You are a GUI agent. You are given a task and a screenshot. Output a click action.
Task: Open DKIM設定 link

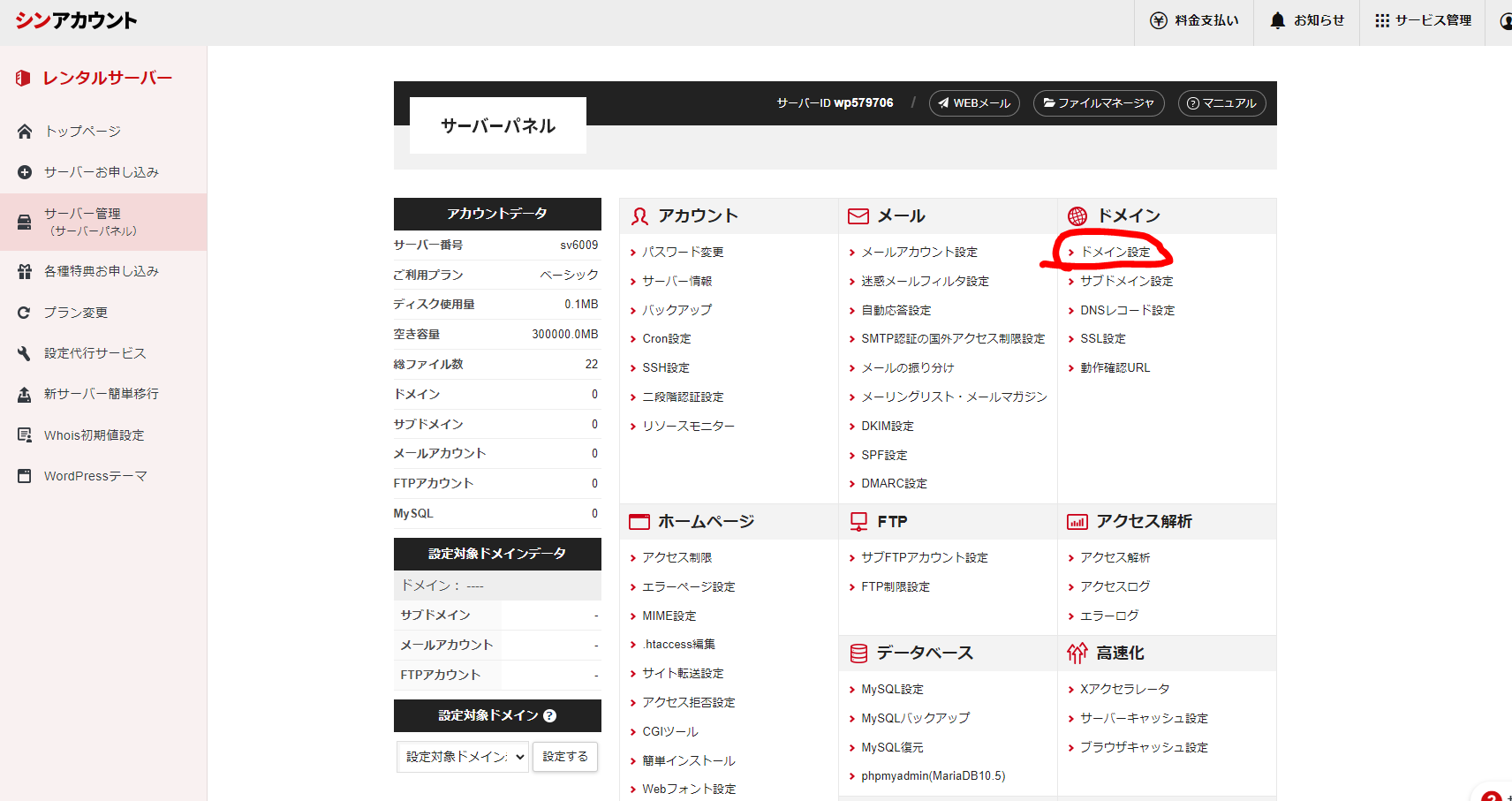pyautogui.click(x=888, y=427)
